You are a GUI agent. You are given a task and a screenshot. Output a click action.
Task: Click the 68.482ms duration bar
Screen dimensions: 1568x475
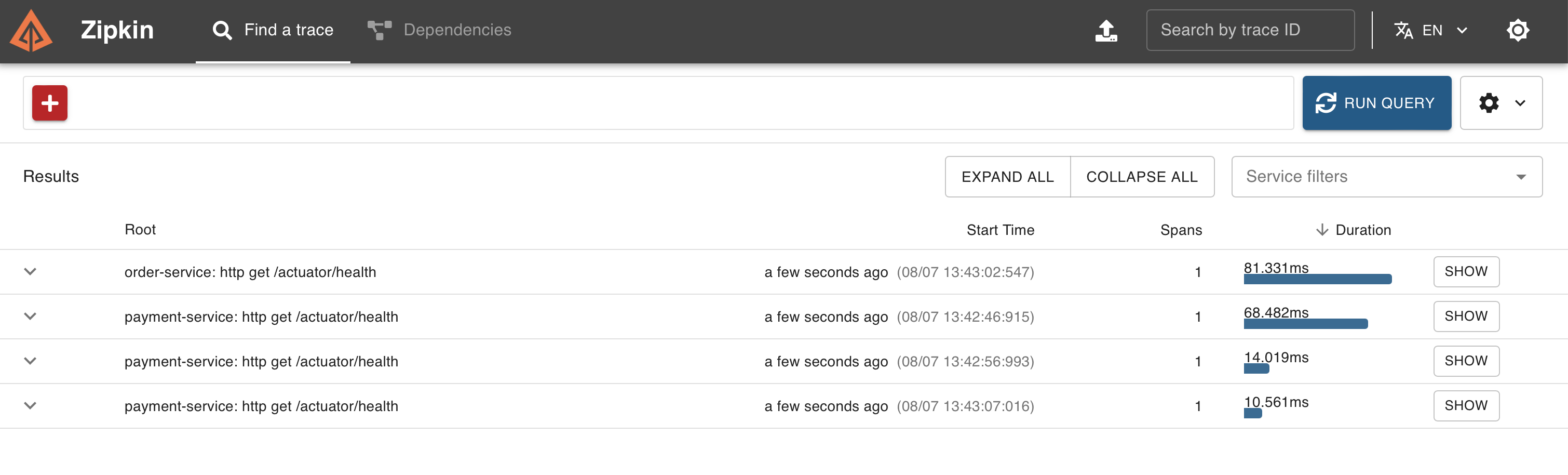click(x=1306, y=324)
